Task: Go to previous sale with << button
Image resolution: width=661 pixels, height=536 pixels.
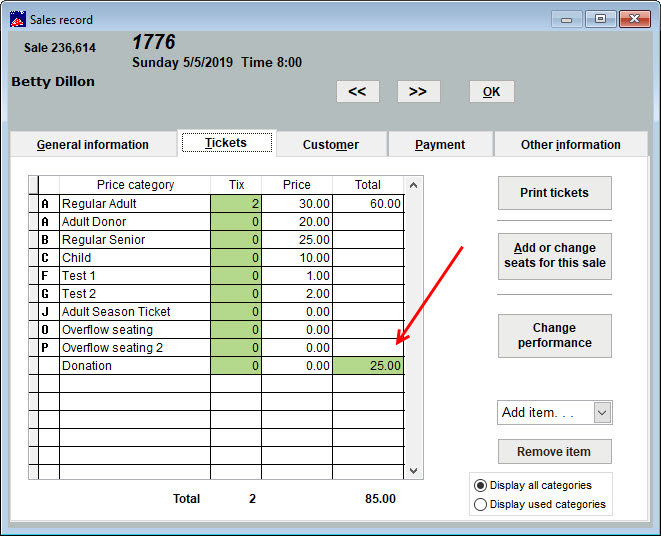Action: click(357, 92)
